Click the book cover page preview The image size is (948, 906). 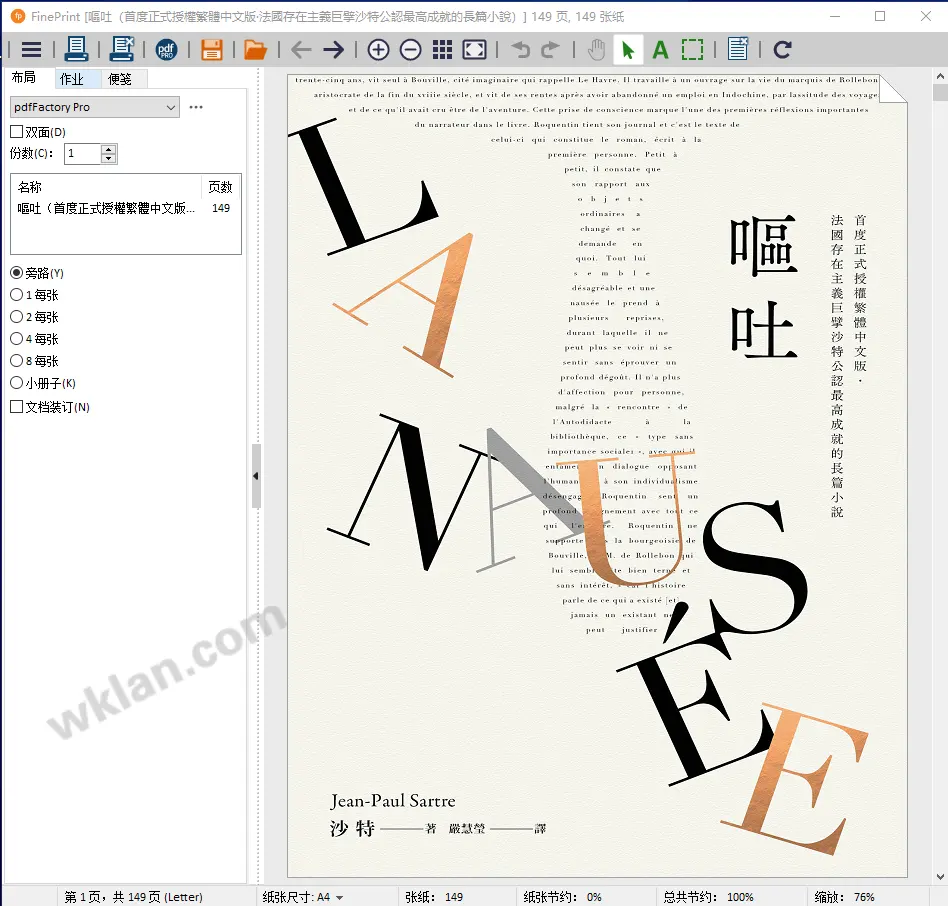597,476
